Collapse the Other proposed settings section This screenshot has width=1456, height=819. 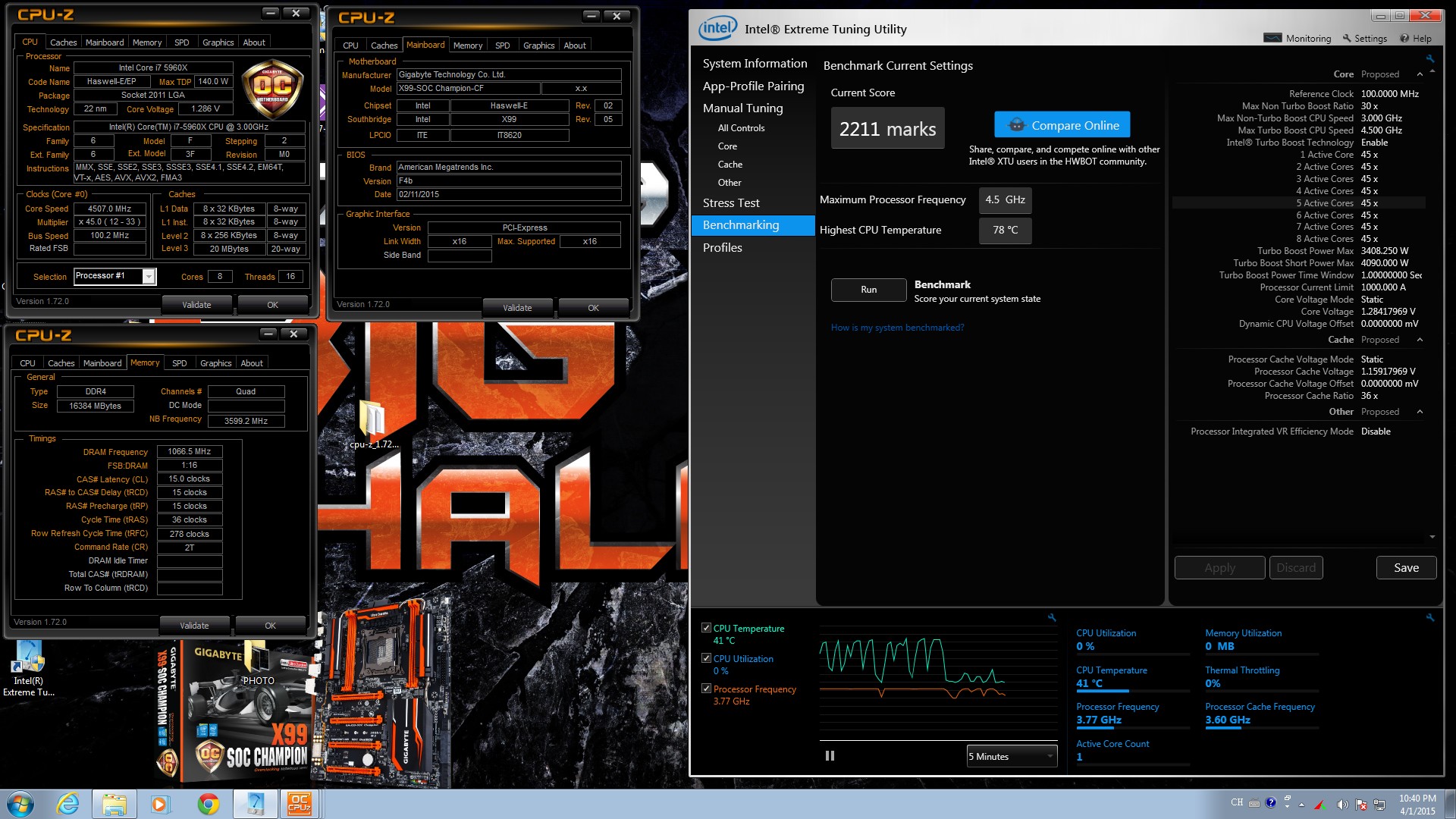point(1420,412)
